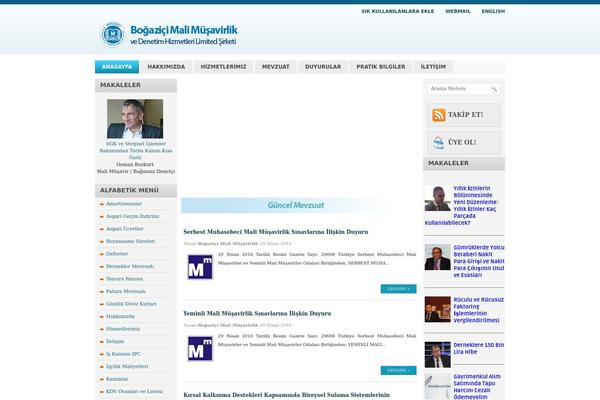
Task: Click thumbnail beside Faktoring İşlemlerinin article
Action: tap(437, 309)
